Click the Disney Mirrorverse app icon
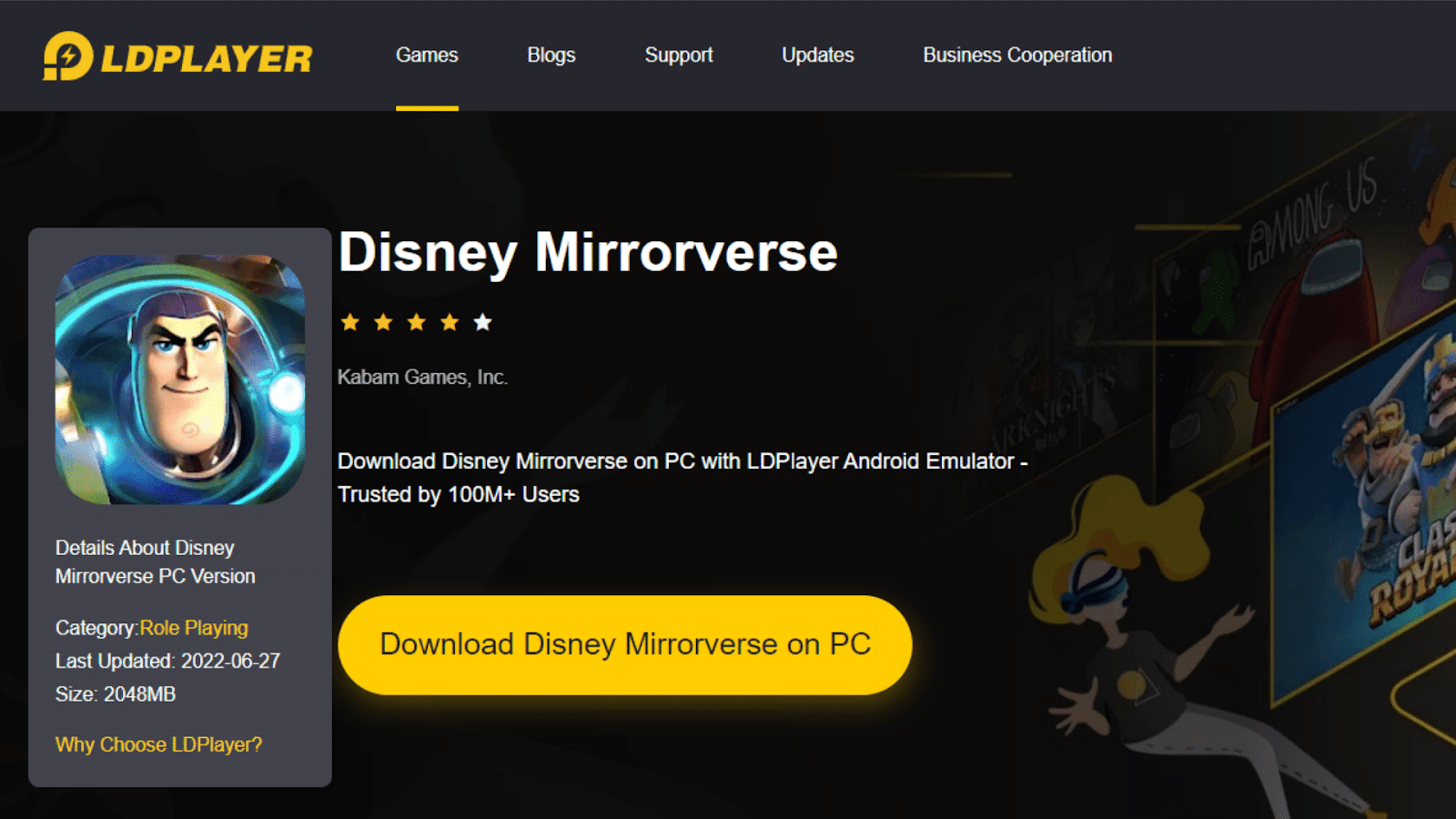The width and height of the screenshot is (1456, 819). pyautogui.click(x=180, y=379)
